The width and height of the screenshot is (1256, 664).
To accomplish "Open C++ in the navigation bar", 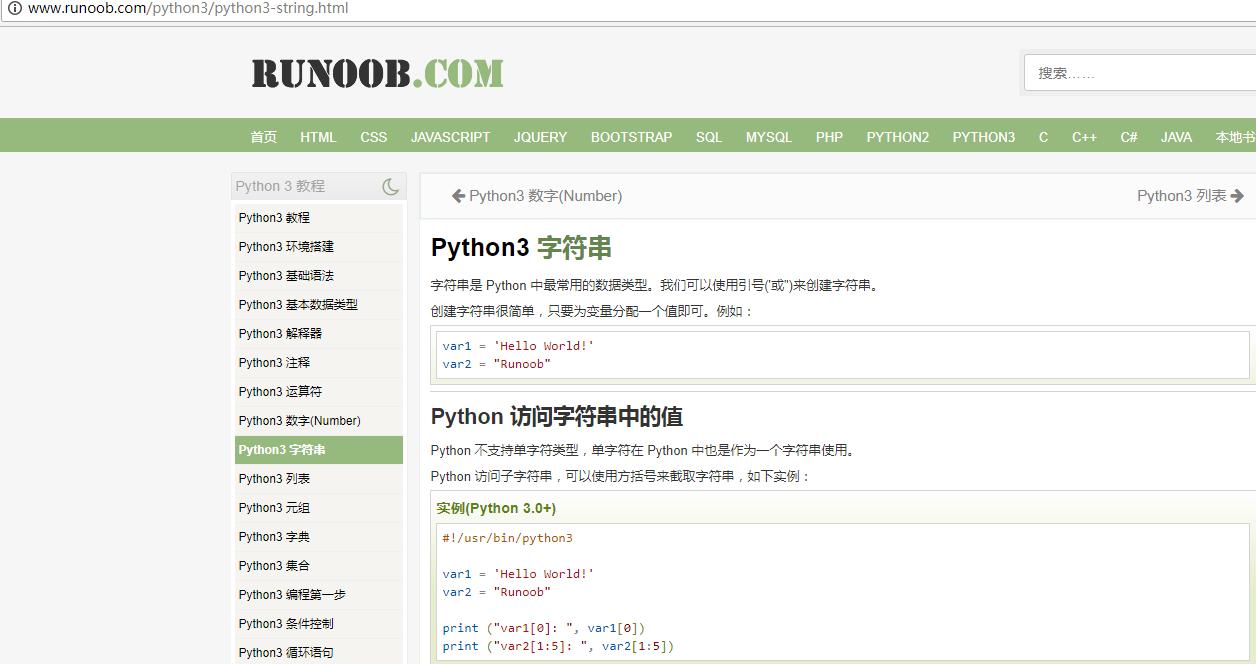I will 1084,137.
